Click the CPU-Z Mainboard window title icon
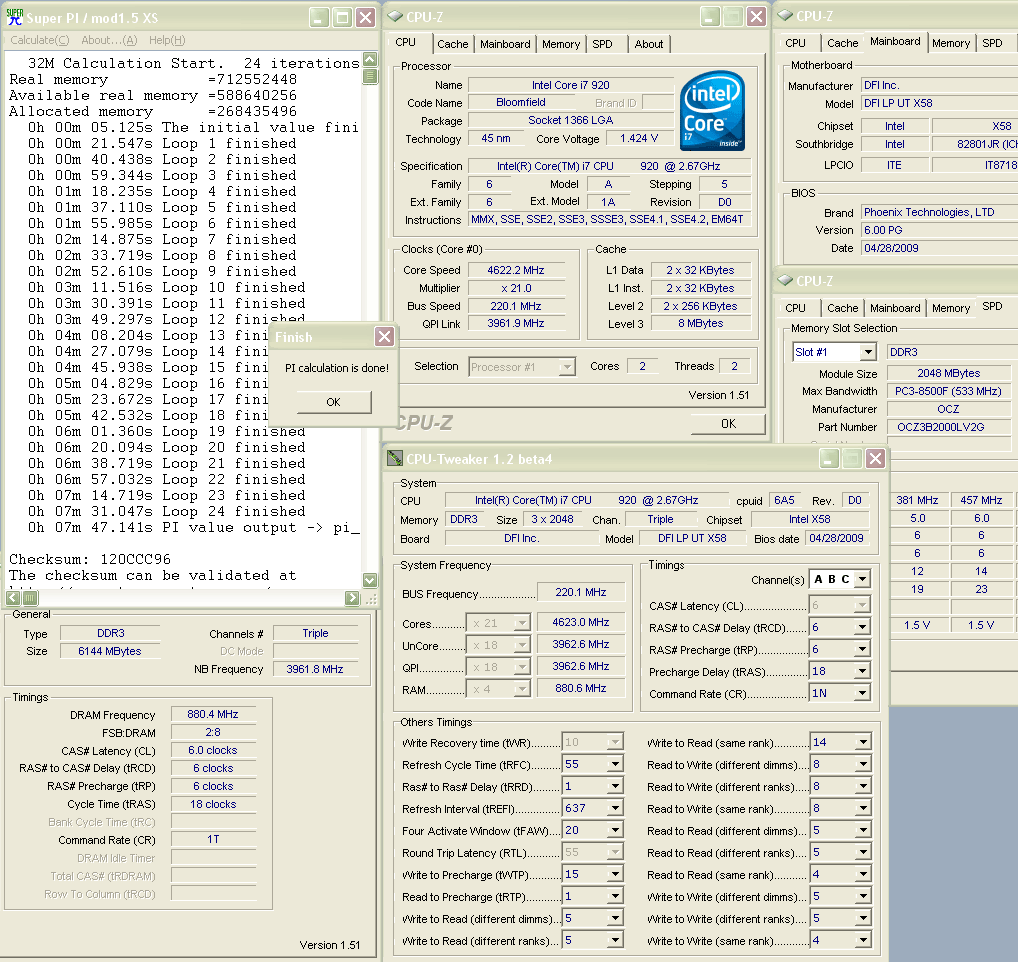Image resolution: width=1018 pixels, height=962 pixels. 785,16
